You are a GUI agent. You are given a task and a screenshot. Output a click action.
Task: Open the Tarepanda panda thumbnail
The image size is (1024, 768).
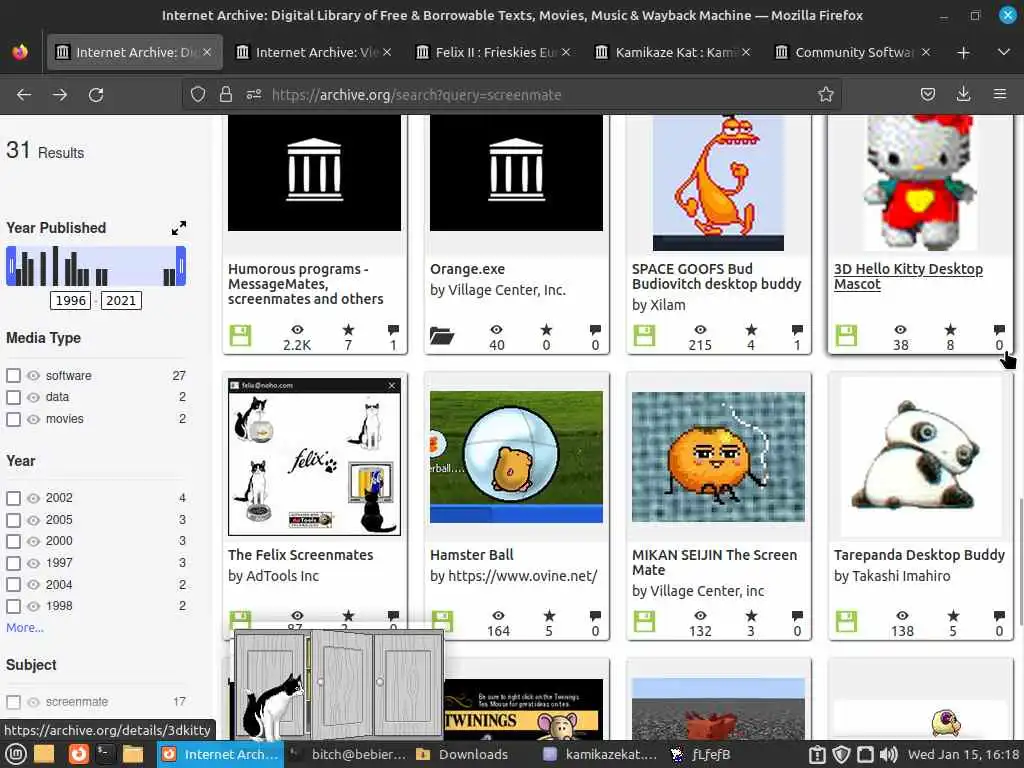point(920,456)
